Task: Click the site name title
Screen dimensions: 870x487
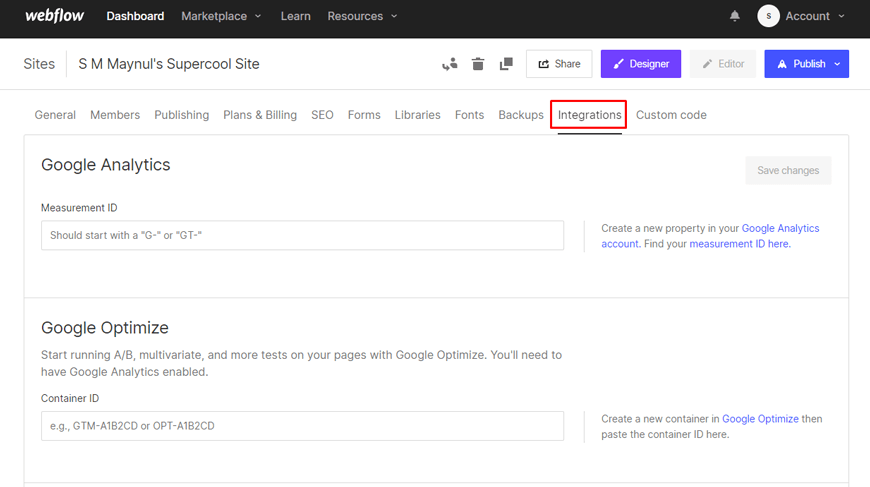Action: click(169, 64)
